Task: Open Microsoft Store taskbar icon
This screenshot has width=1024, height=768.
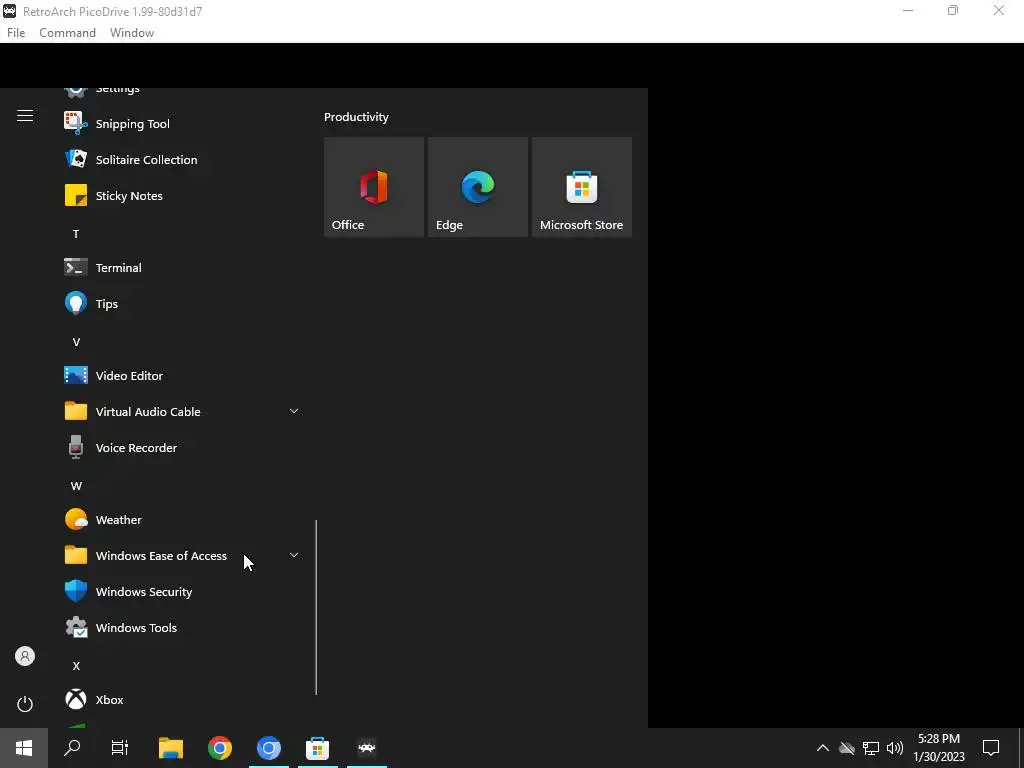Action: click(x=317, y=748)
